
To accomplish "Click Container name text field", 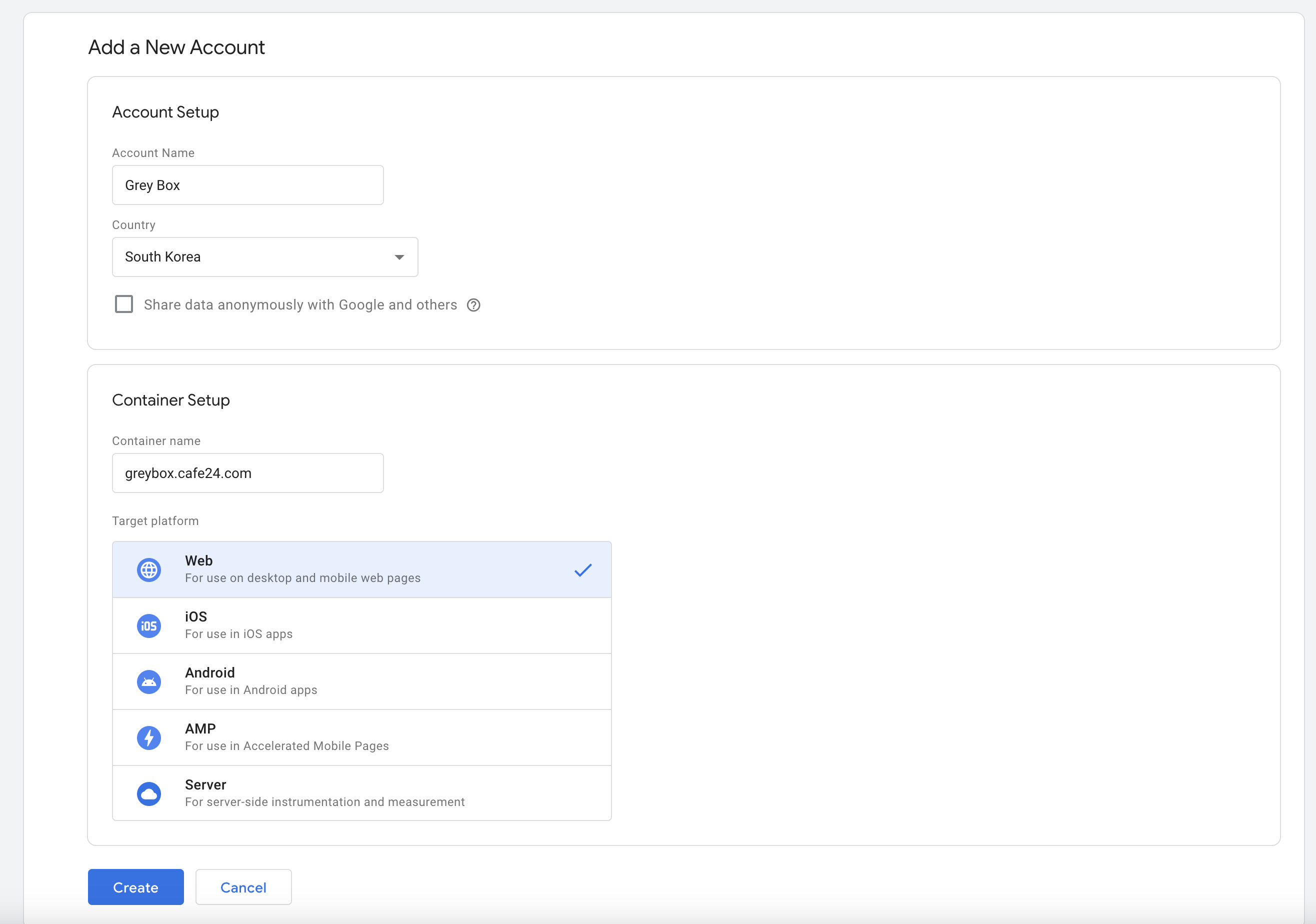I will click(247, 473).
